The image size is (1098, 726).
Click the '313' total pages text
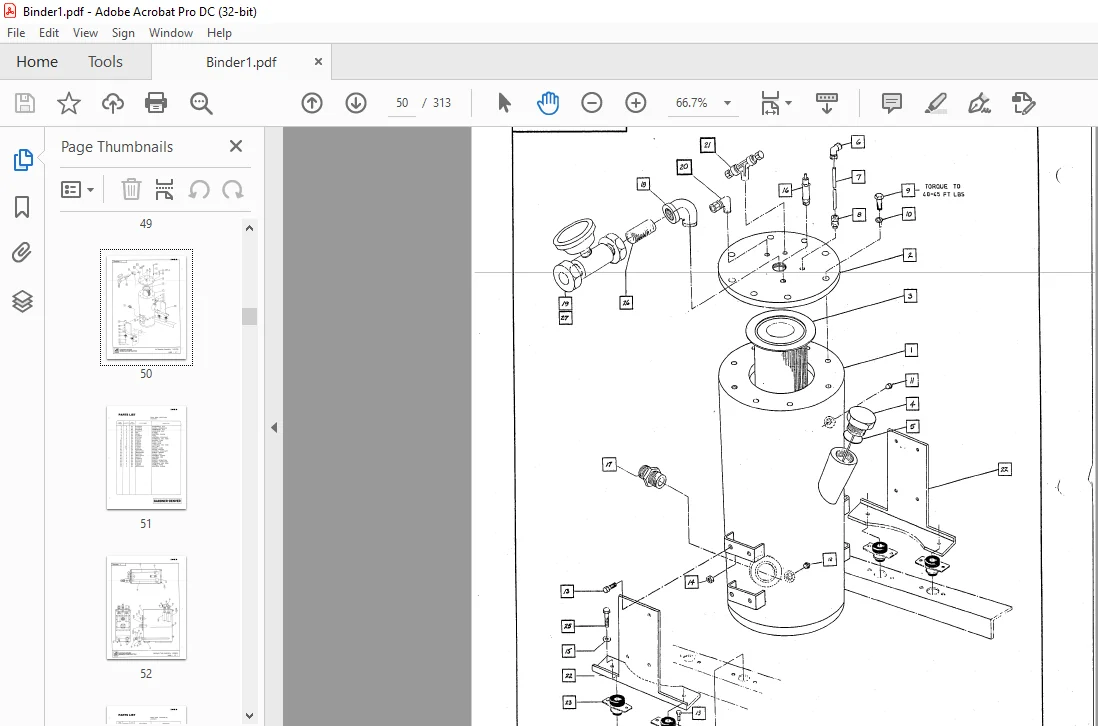[x=442, y=103]
